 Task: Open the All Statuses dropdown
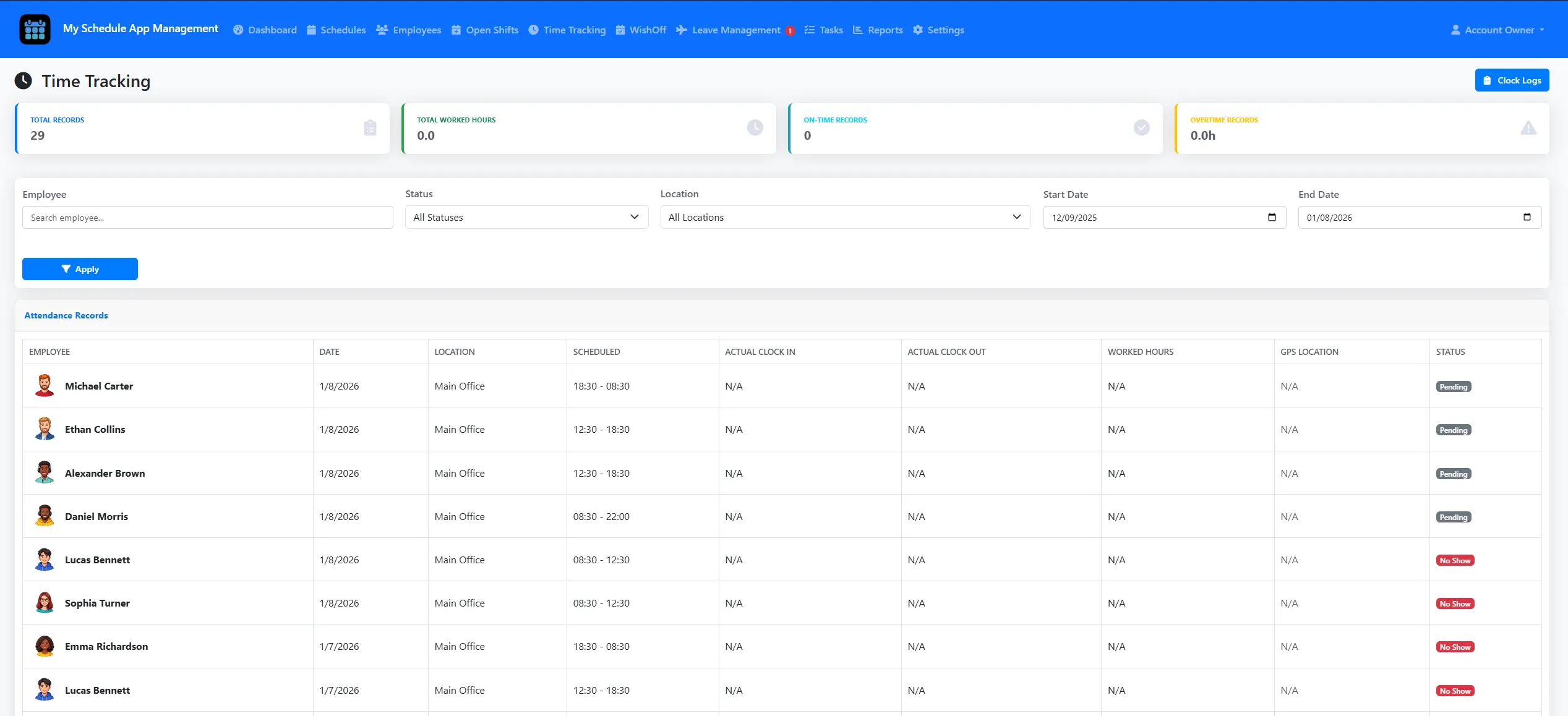point(525,217)
